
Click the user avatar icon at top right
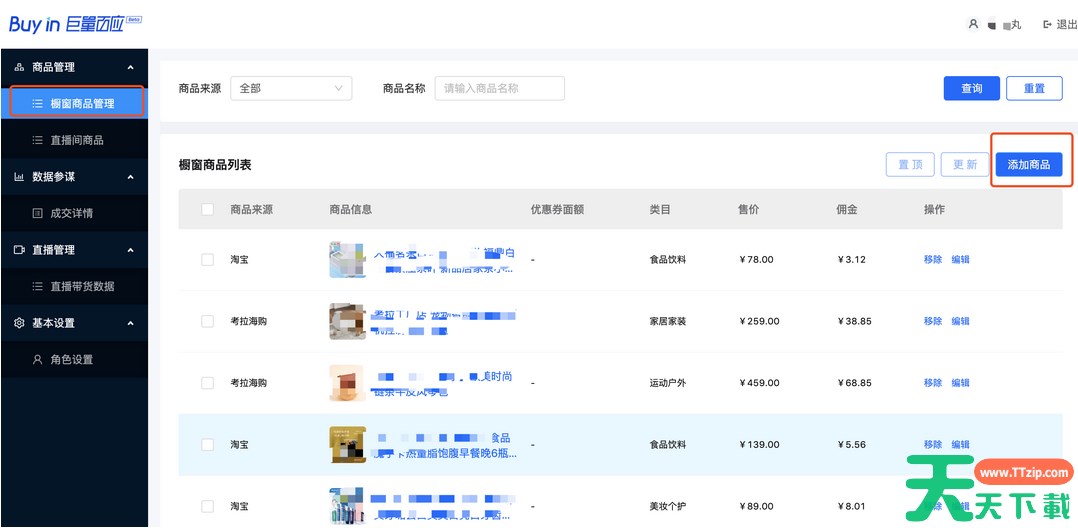coord(973,24)
